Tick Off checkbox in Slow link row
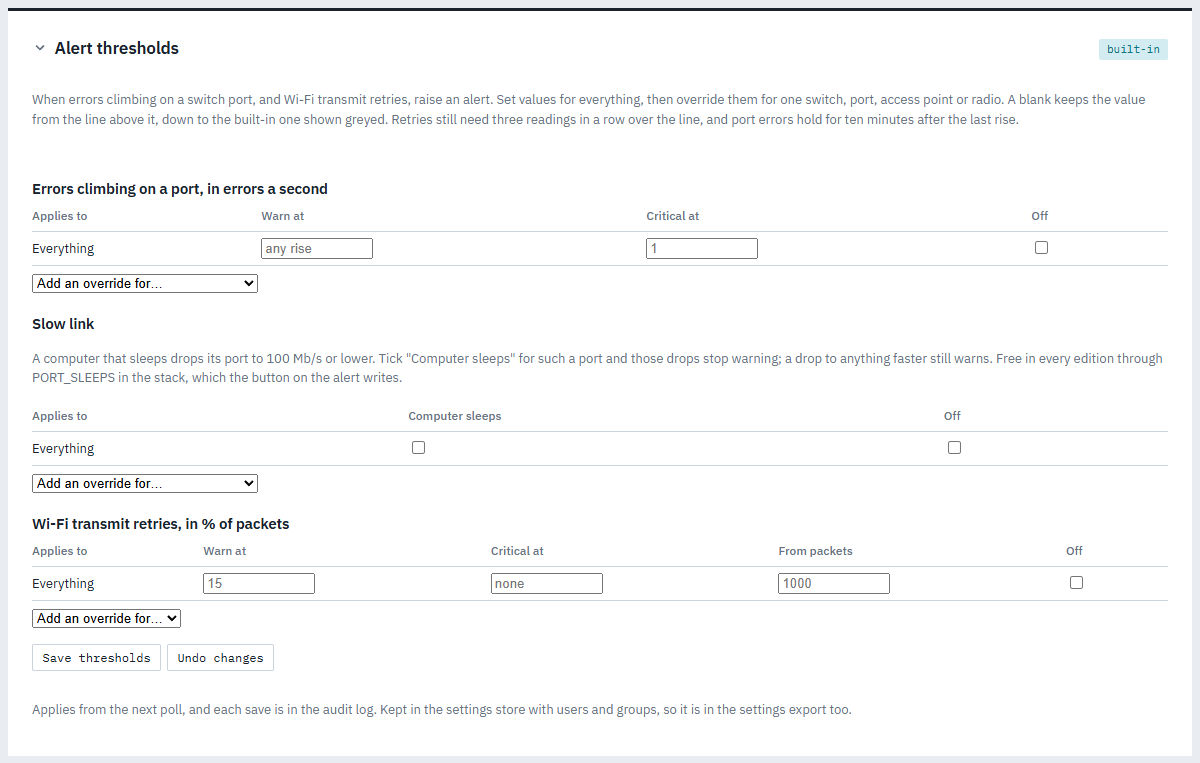Screen dimensions: 1200x763 click(x=954, y=447)
